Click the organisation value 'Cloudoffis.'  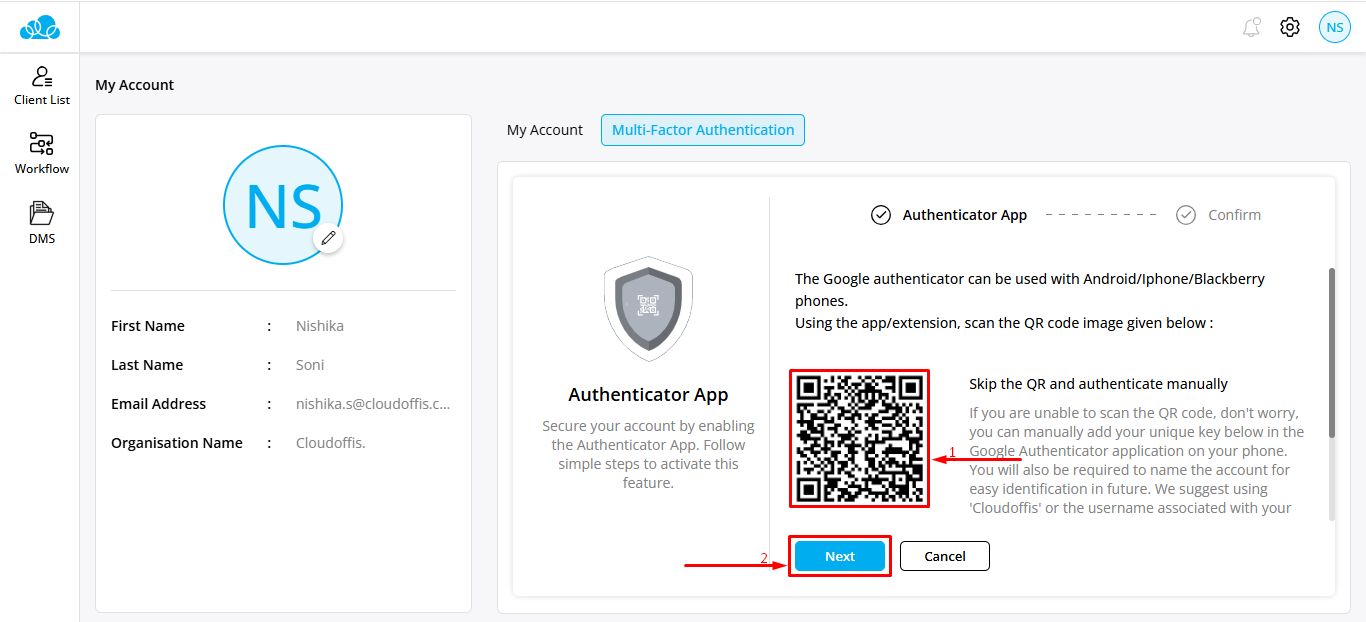click(x=331, y=443)
